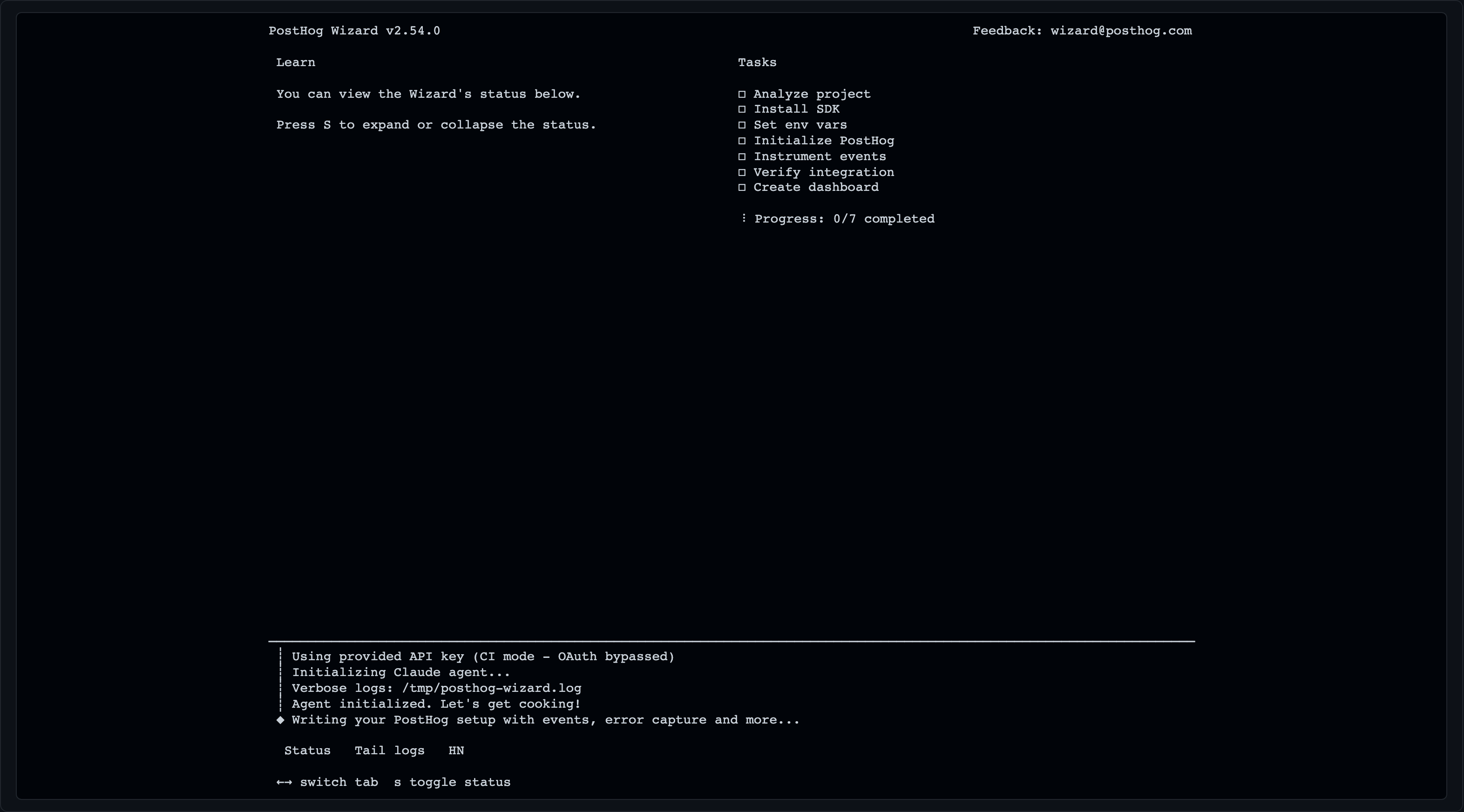
Task: Click the 'Verbose logs:' label
Action: tap(342, 688)
